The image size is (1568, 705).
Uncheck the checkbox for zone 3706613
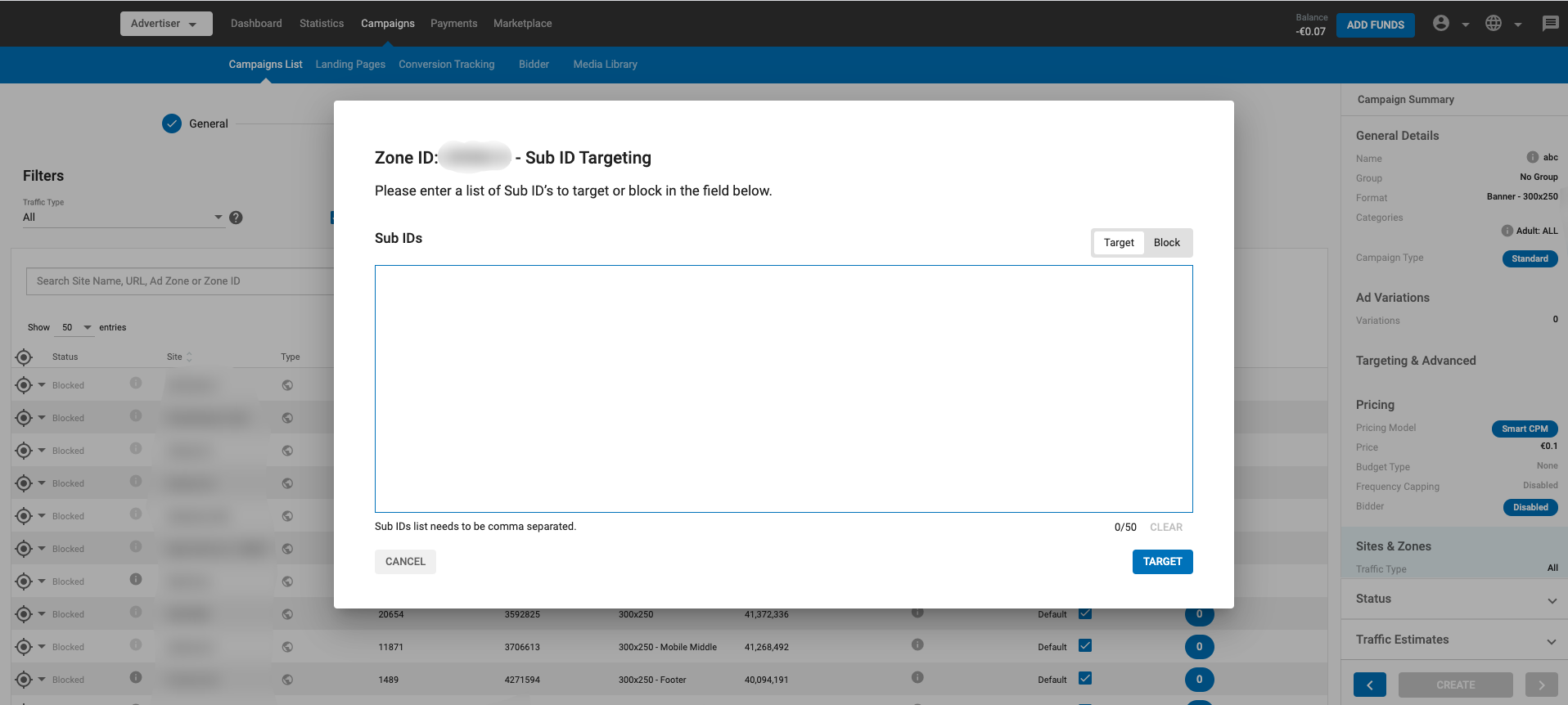(1085, 646)
